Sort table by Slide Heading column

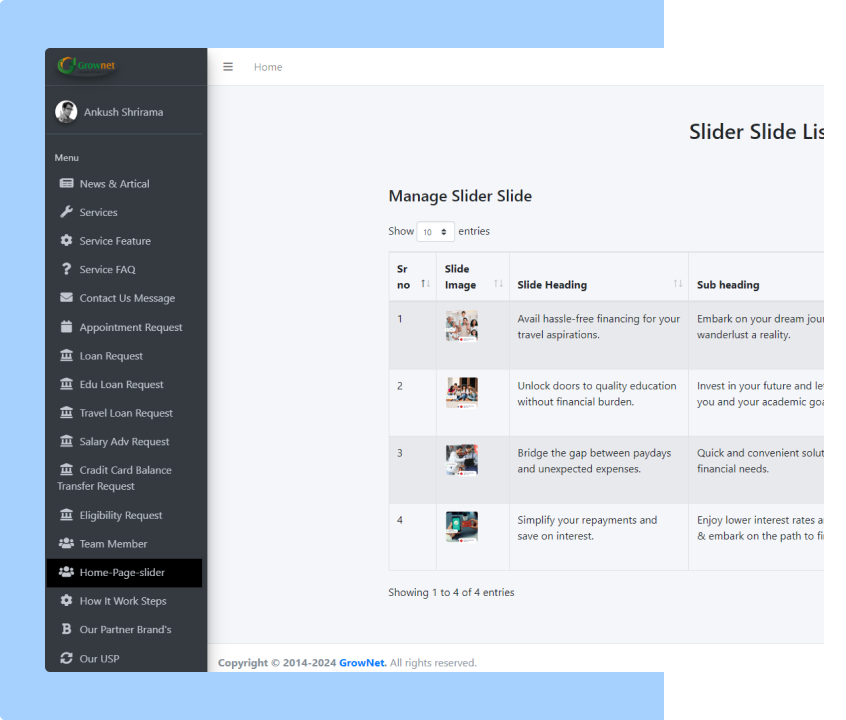(x=598, y=285)
